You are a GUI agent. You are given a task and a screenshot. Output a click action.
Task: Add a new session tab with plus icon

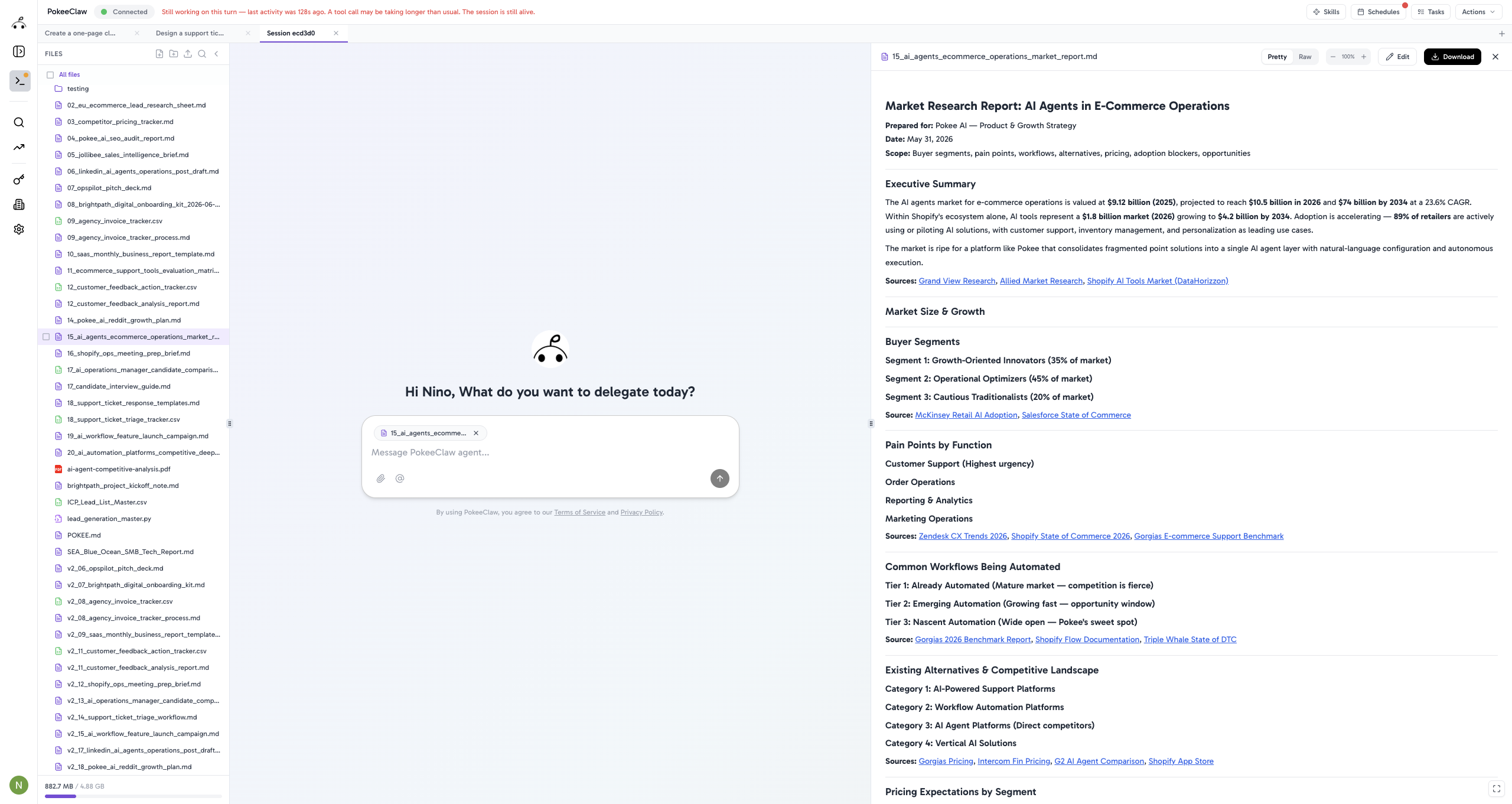(1502, 34)
